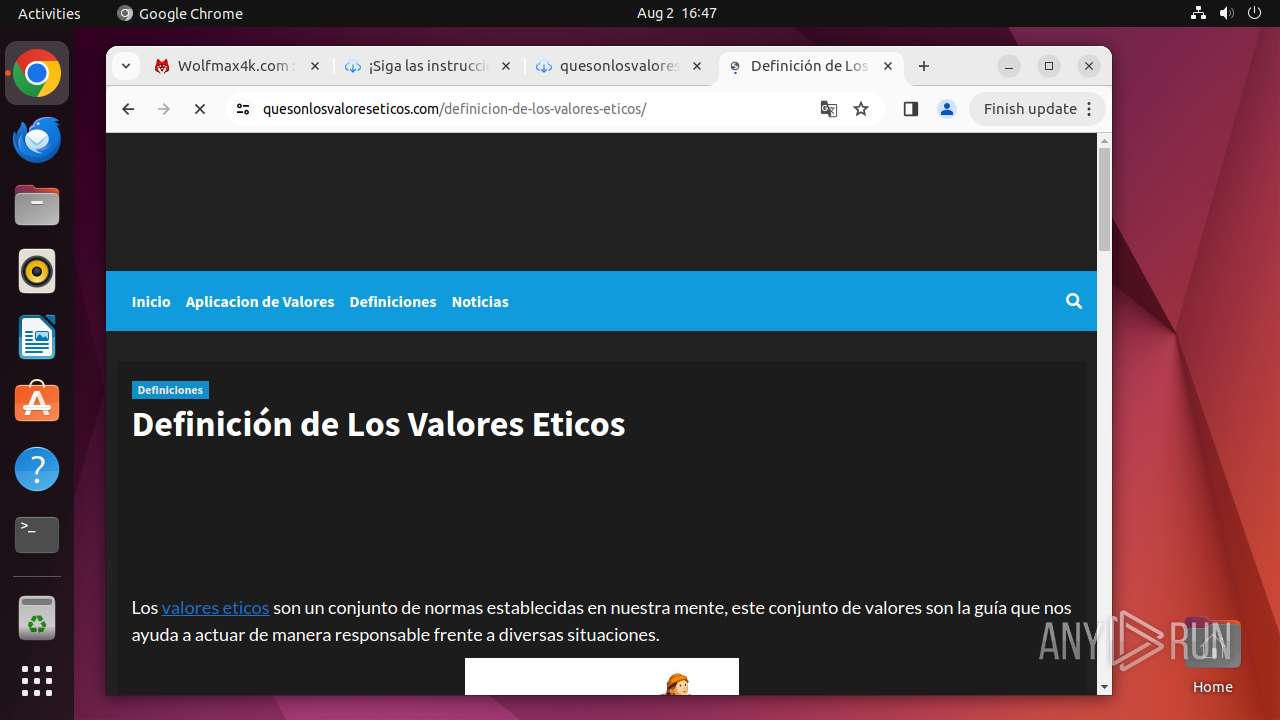Bookmark this page with the star

pyautogui.click(x=861, y=109)
